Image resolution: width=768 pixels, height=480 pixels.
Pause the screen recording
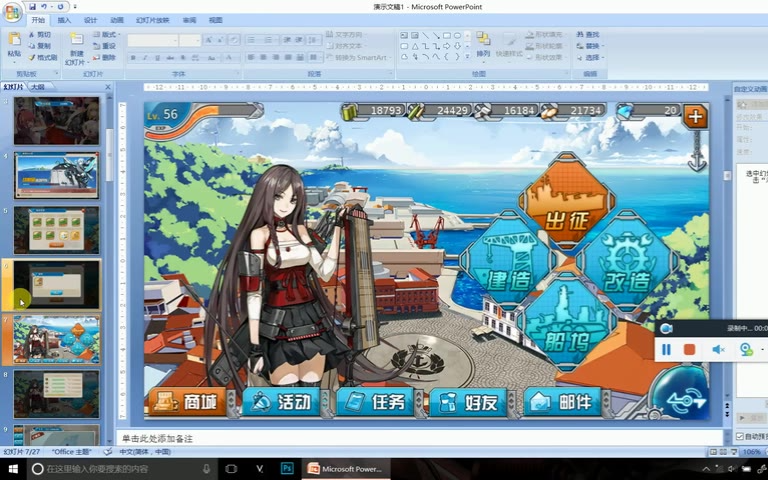pos(666,349)
